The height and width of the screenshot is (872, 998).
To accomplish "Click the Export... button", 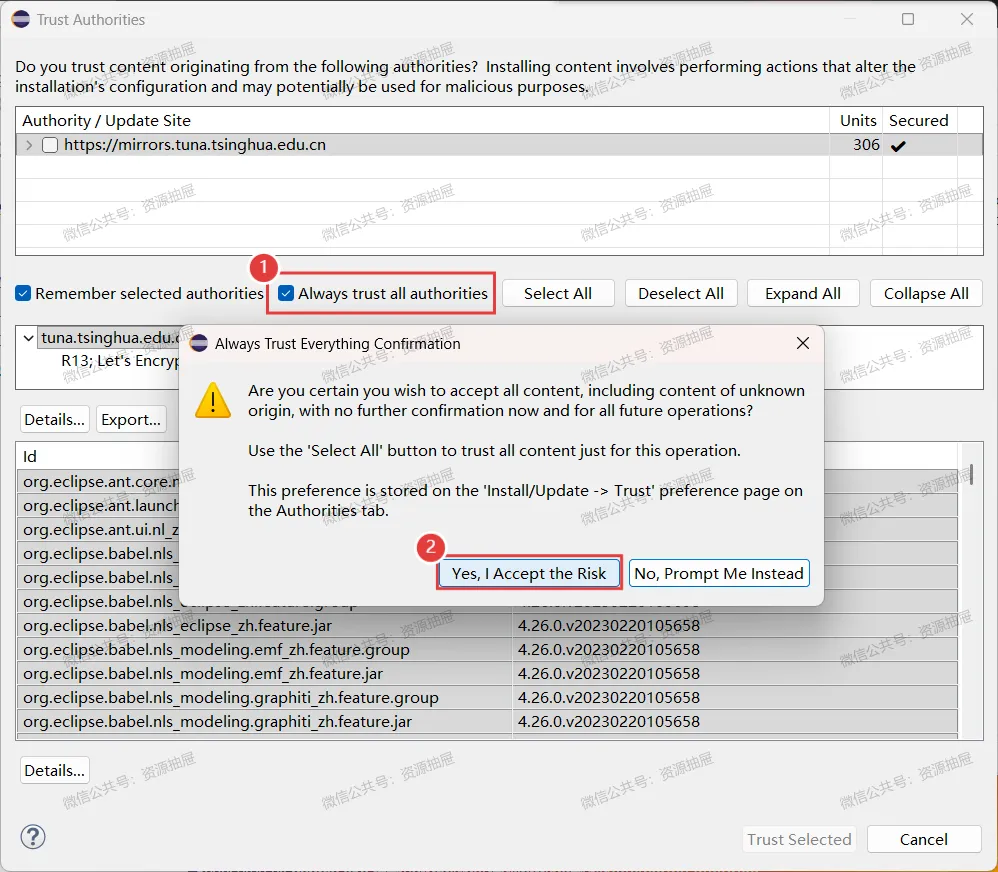I will [x=131, y=419].
